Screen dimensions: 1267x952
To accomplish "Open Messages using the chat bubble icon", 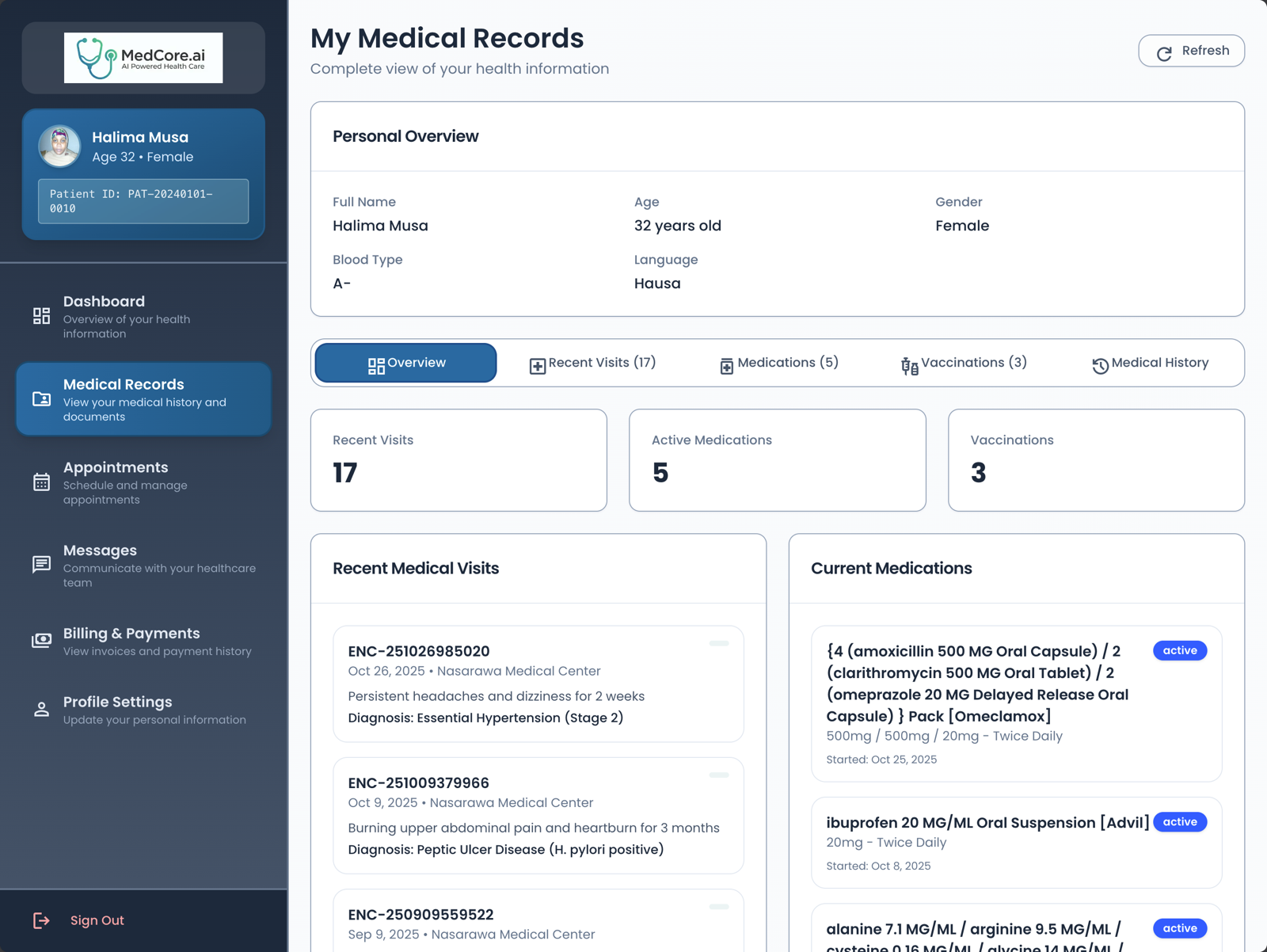I will click(41, 565).
